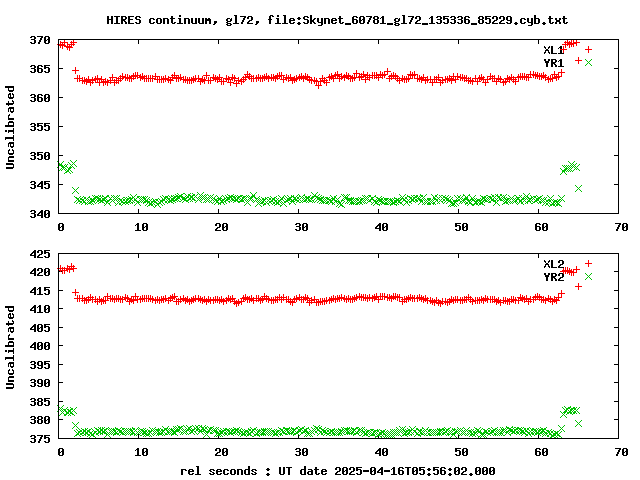Click y-axis value 415 on bottom plot

[40, 291]
